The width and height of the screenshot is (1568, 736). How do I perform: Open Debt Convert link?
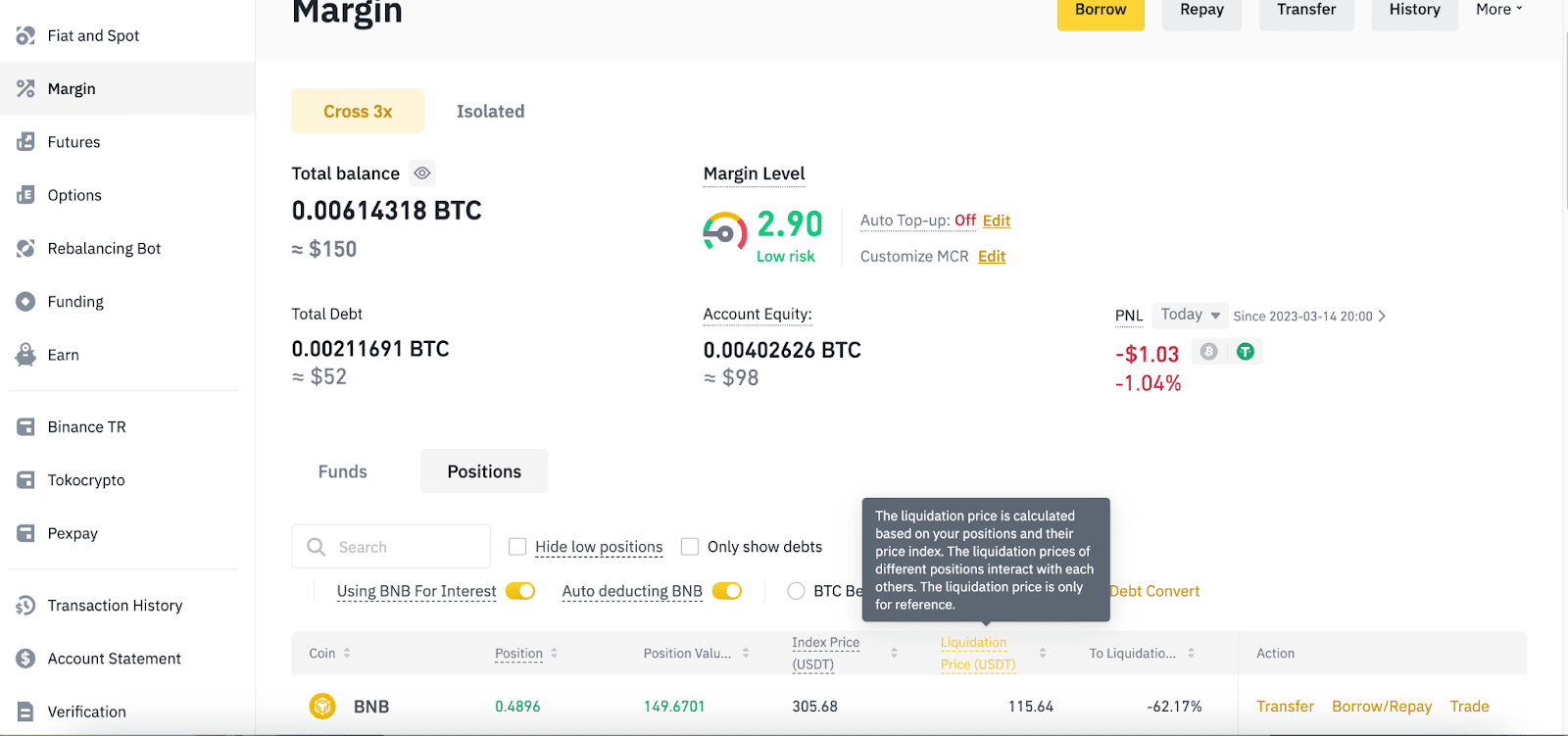1154,591
